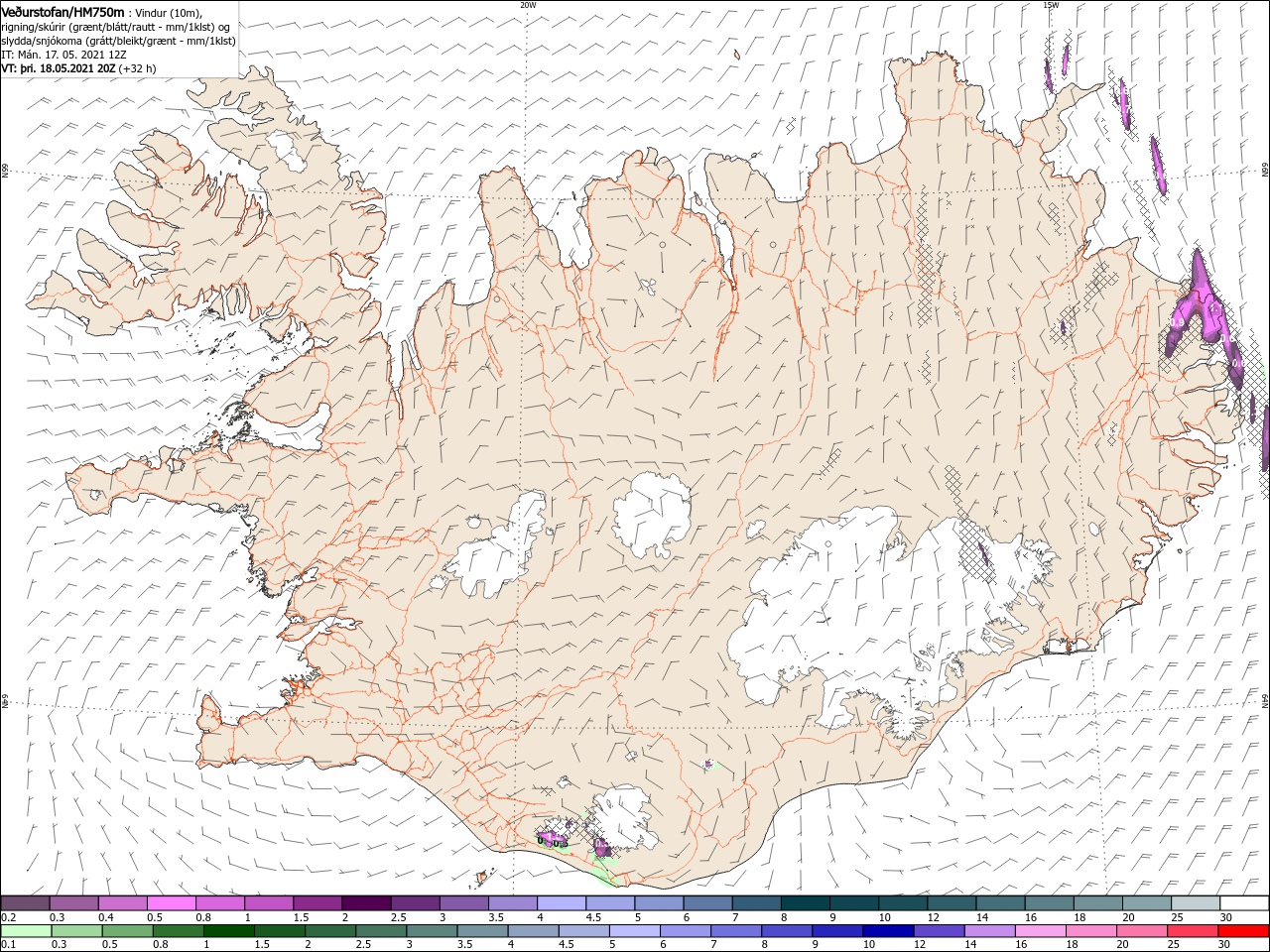
Task: Select the 18 swatch in the snow scale
Action: [1097, 903]
